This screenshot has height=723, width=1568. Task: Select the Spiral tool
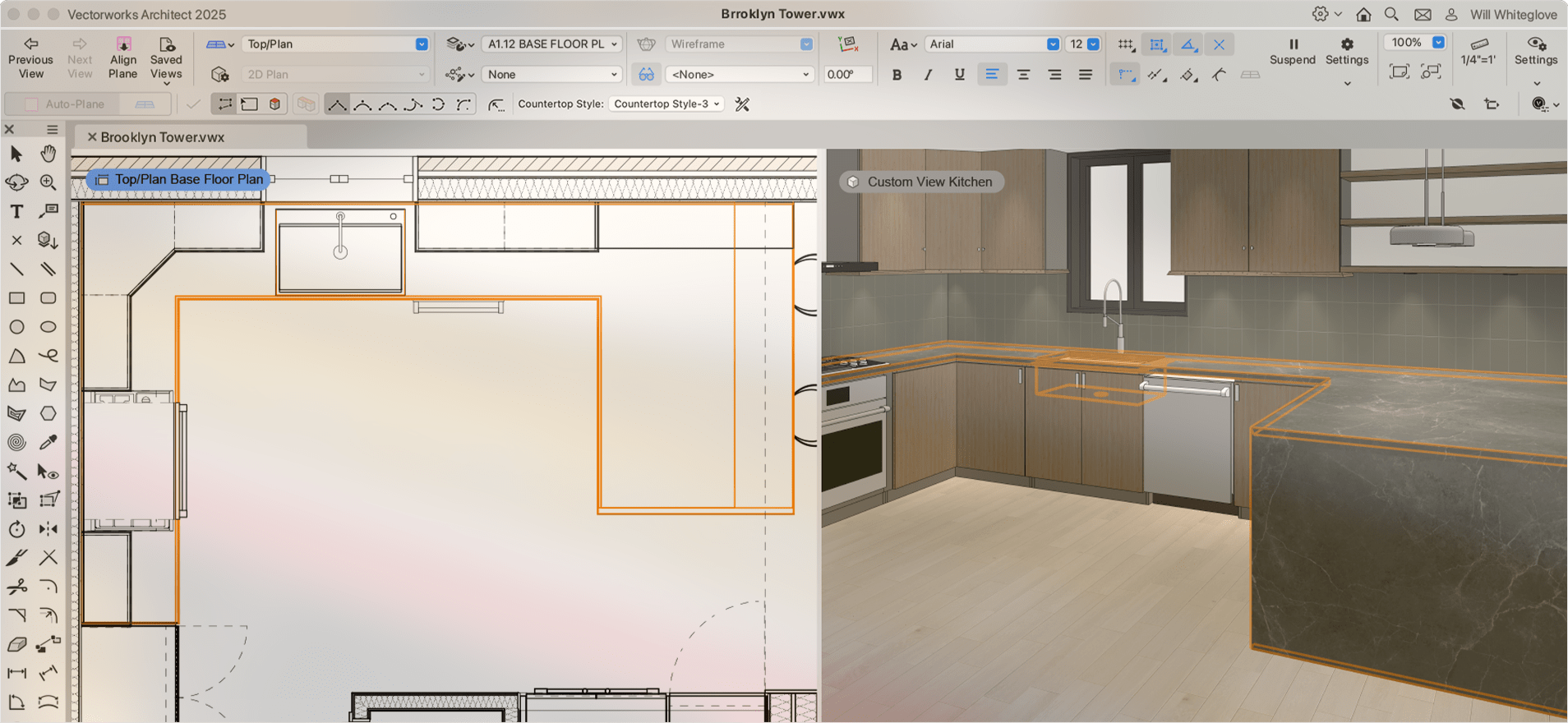16,442
